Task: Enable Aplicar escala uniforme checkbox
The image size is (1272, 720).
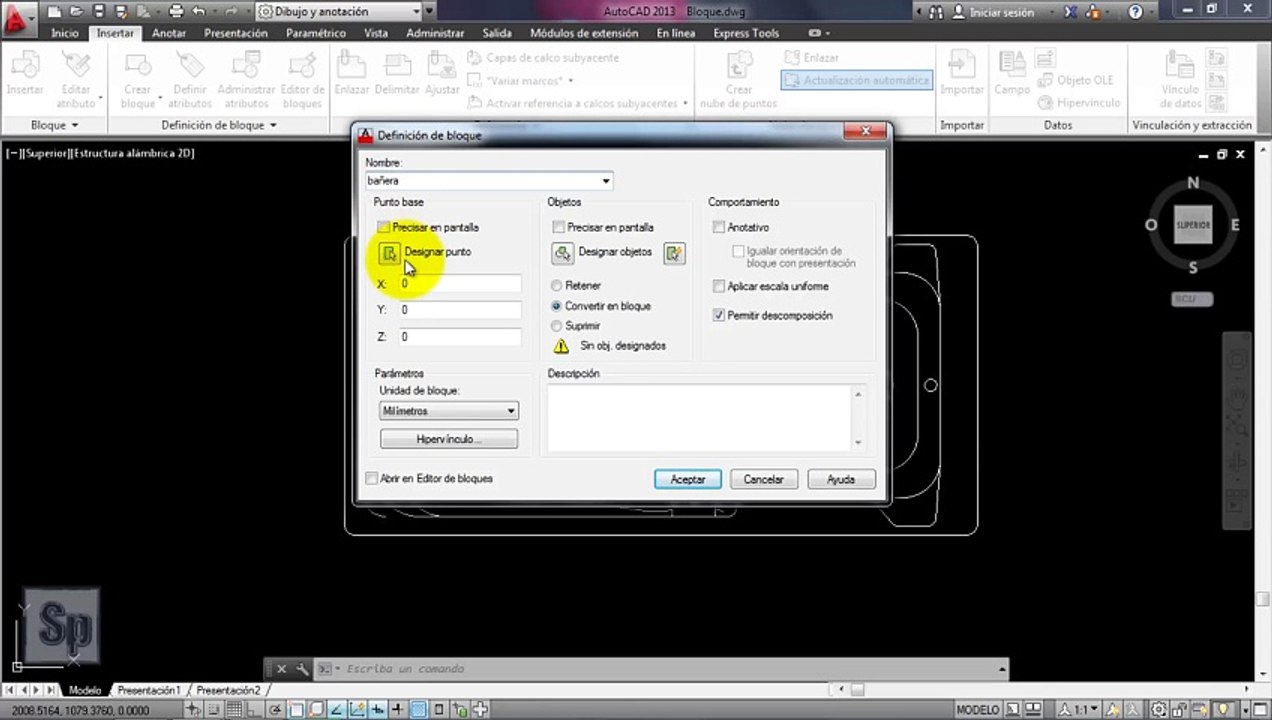Action: [719, 287]
